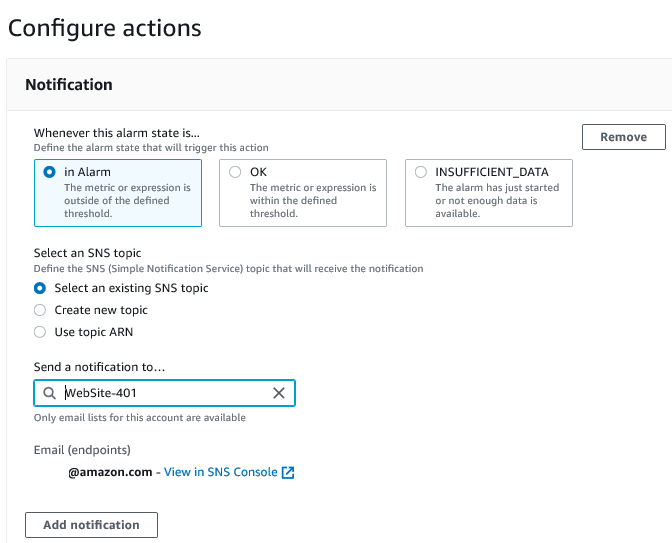This screenshot has width=672, height=543.
Task: Switch to the "Create new topic" option
Action: 40,310
